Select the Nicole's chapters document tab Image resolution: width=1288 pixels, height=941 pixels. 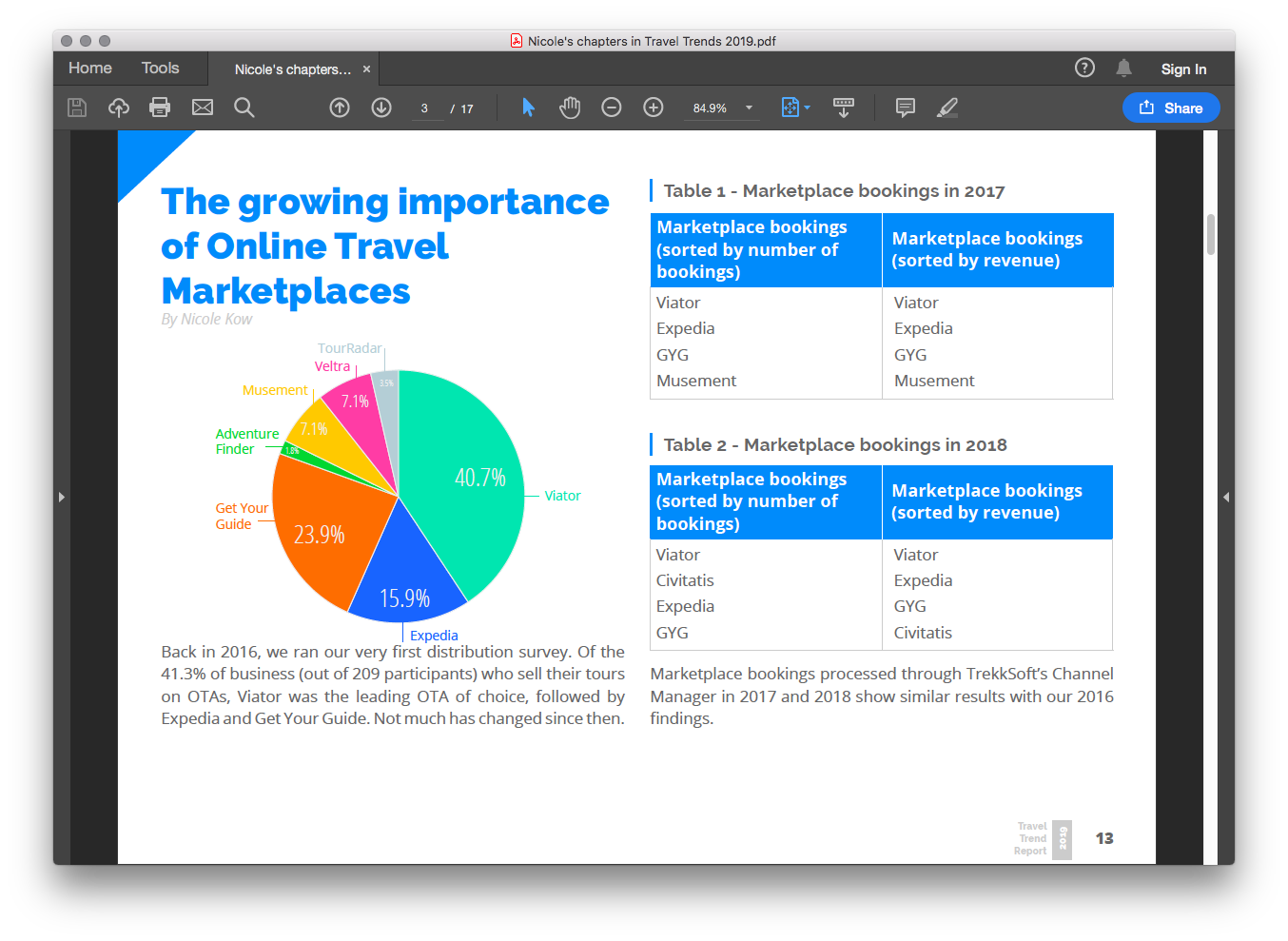[x=293, y=69]
